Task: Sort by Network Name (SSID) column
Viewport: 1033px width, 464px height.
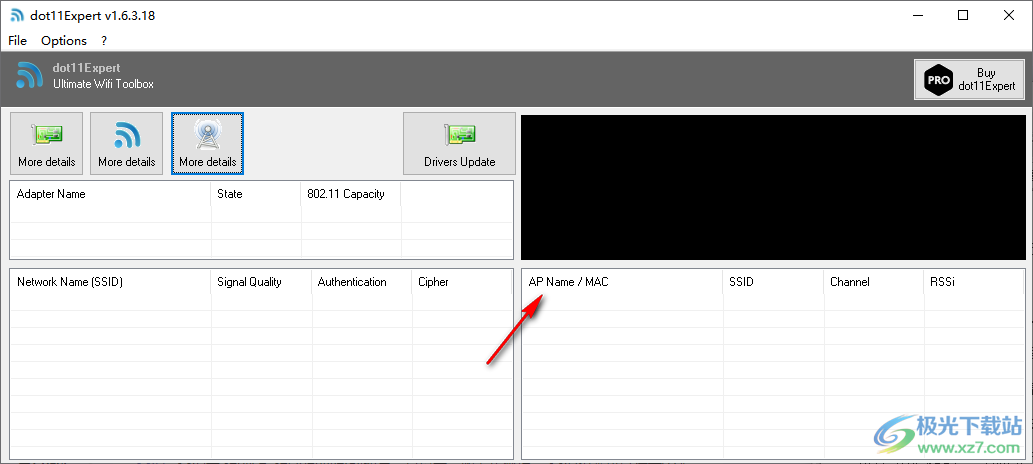Action: pos(111,282)
